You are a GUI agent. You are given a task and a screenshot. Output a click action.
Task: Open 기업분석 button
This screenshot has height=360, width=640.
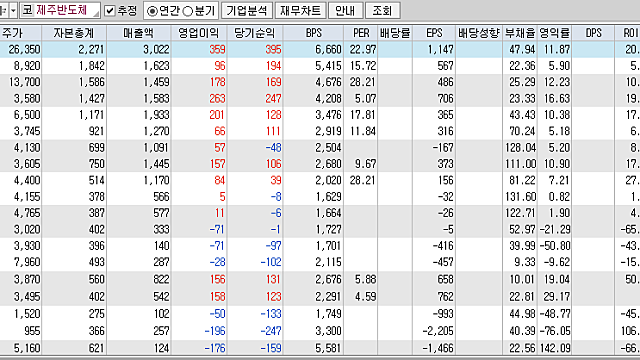pos(247,11)
